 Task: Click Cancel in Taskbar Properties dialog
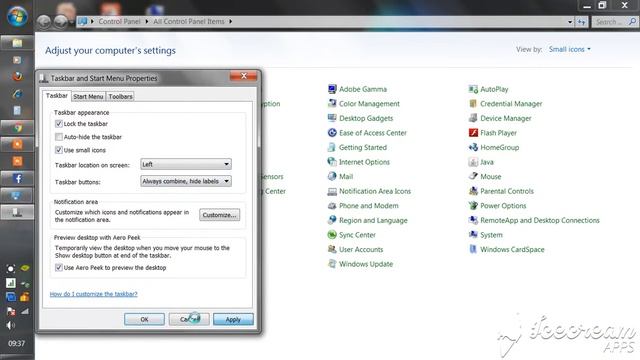[x=189, y=320]
